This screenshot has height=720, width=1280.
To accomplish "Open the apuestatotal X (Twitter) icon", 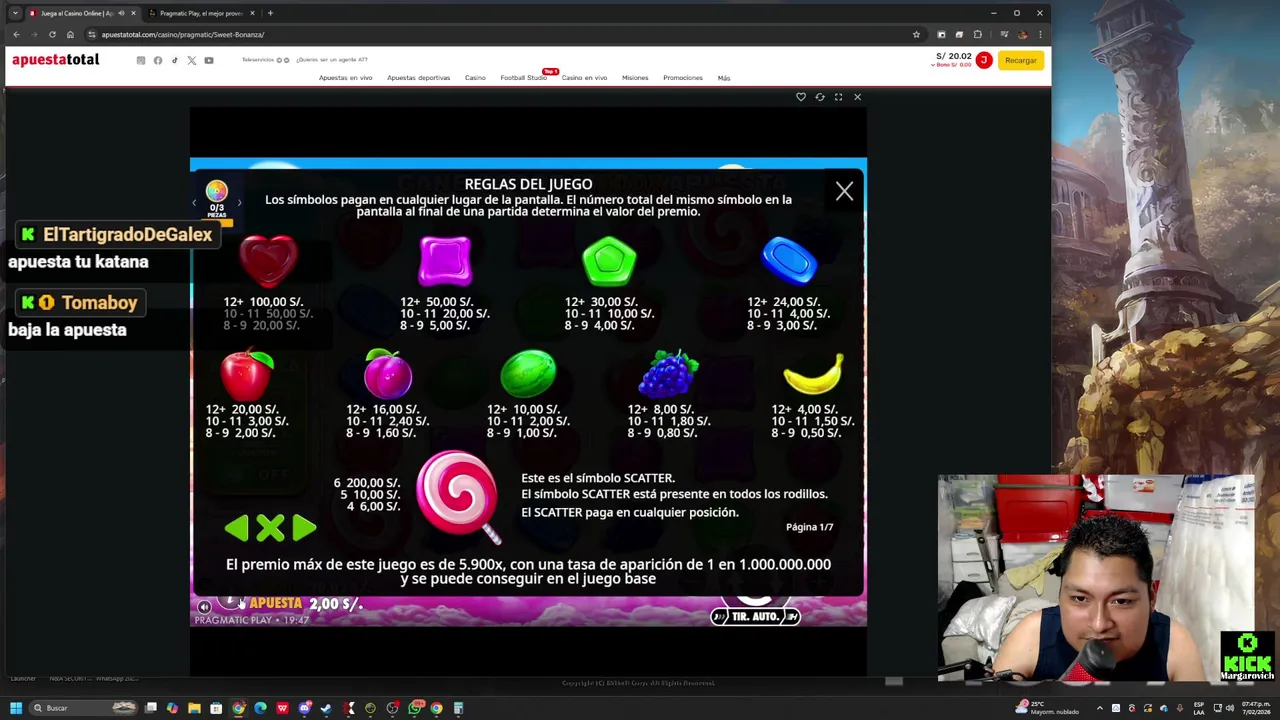I will [192, 61].
